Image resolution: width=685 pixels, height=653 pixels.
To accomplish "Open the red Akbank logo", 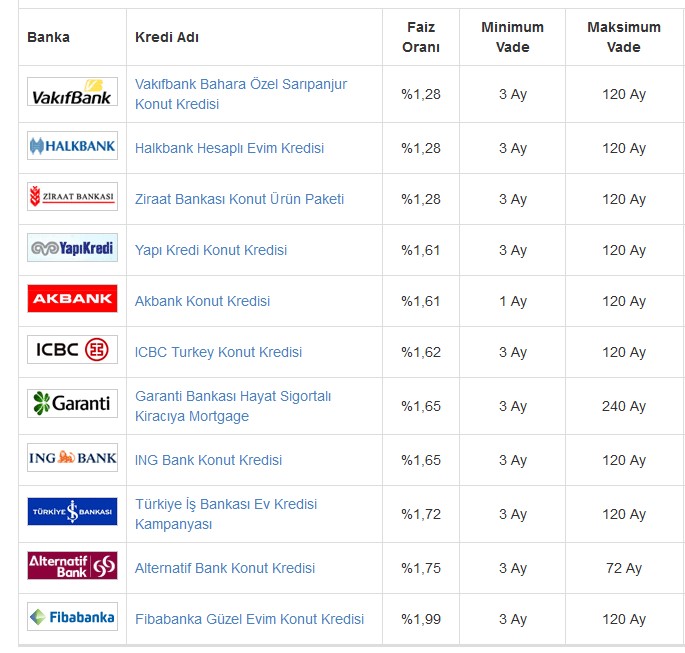I will (73, 299).
